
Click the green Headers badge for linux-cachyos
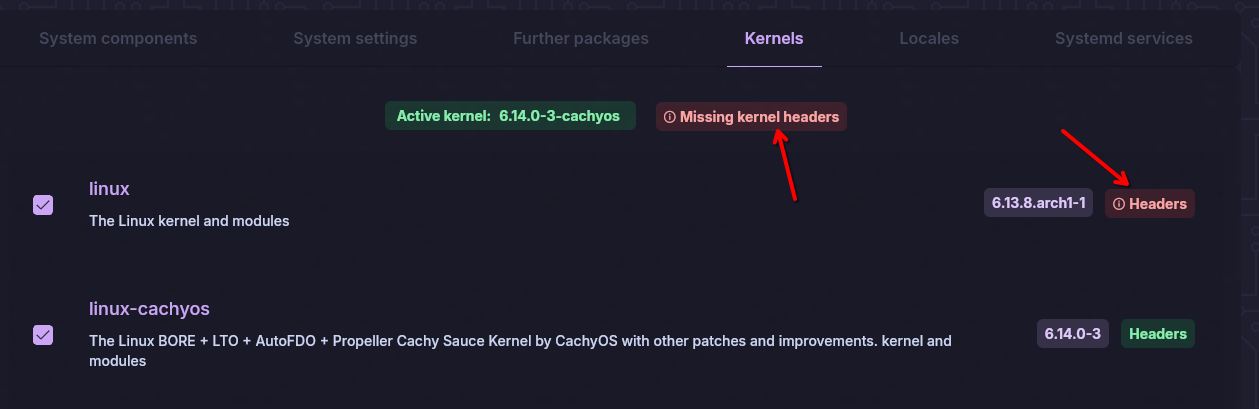click(x=1158, y=334)
